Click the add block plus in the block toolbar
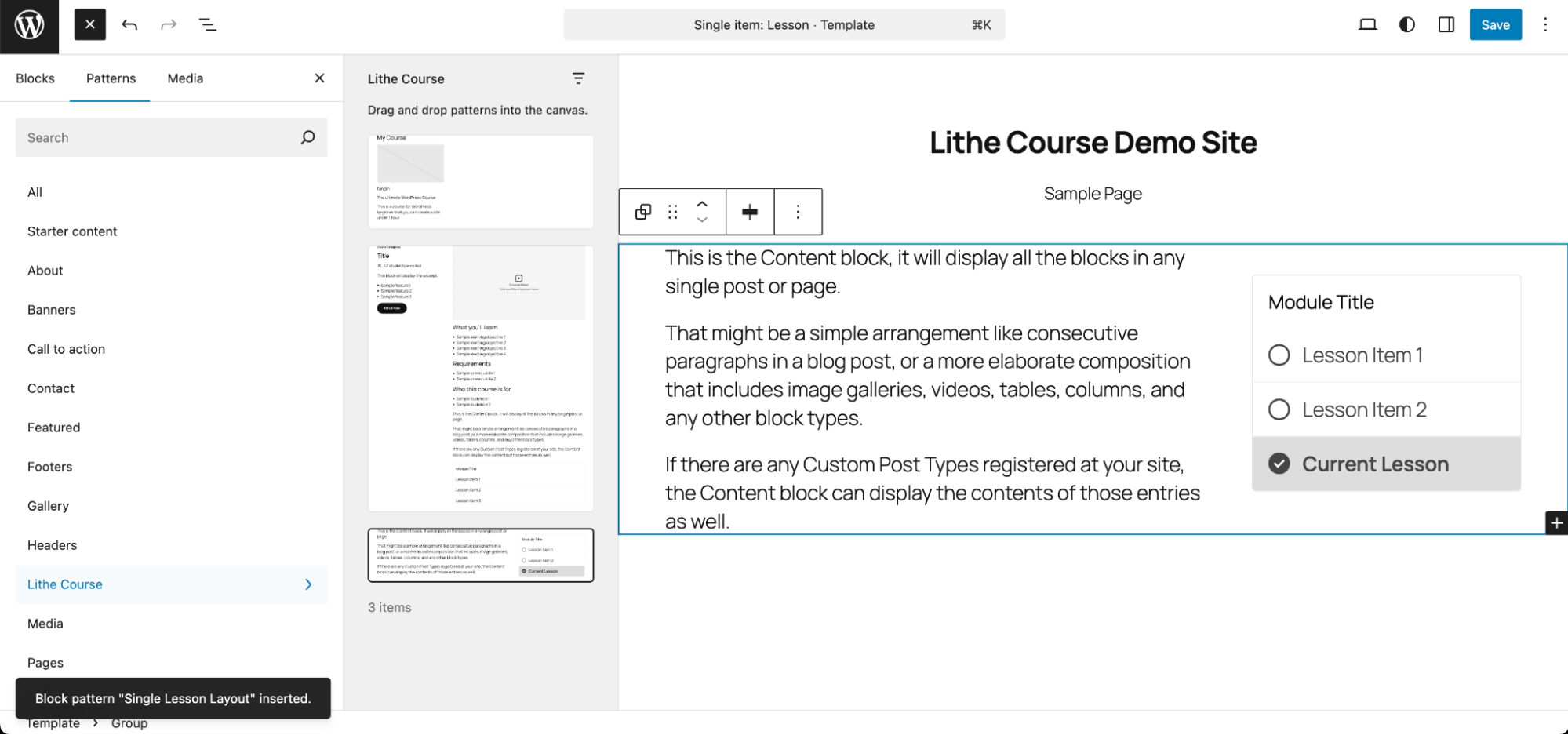 [749, 212]
